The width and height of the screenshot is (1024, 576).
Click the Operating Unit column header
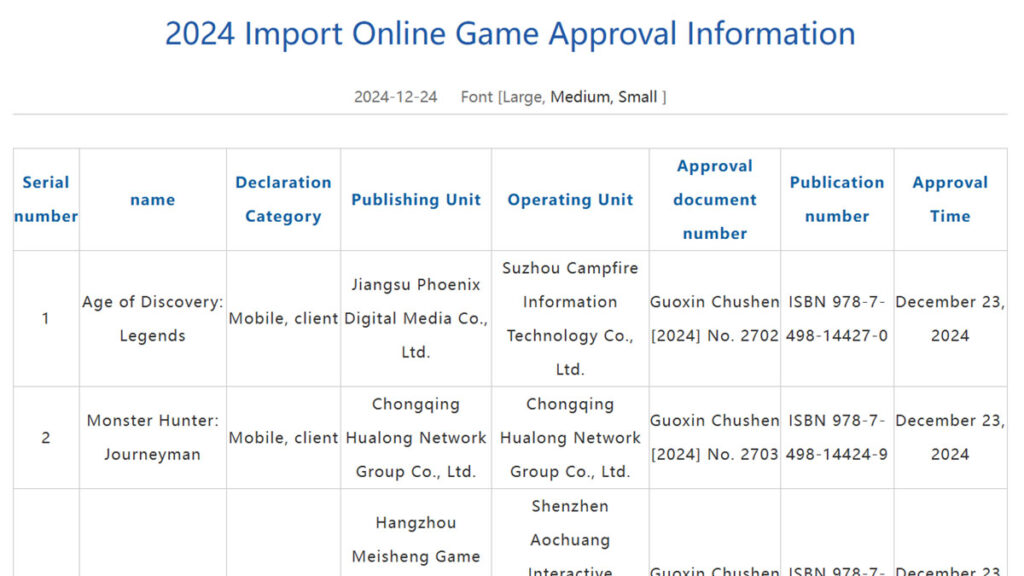pos(570,200)
